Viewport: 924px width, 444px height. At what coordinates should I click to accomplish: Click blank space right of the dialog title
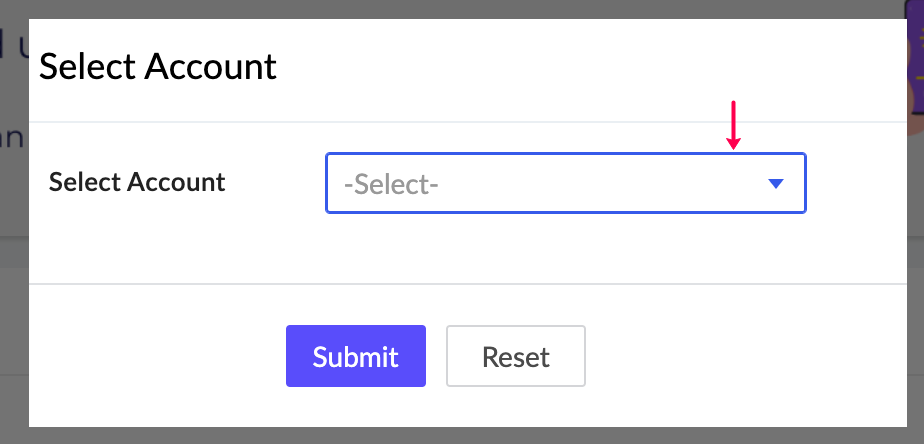(589, 67)
